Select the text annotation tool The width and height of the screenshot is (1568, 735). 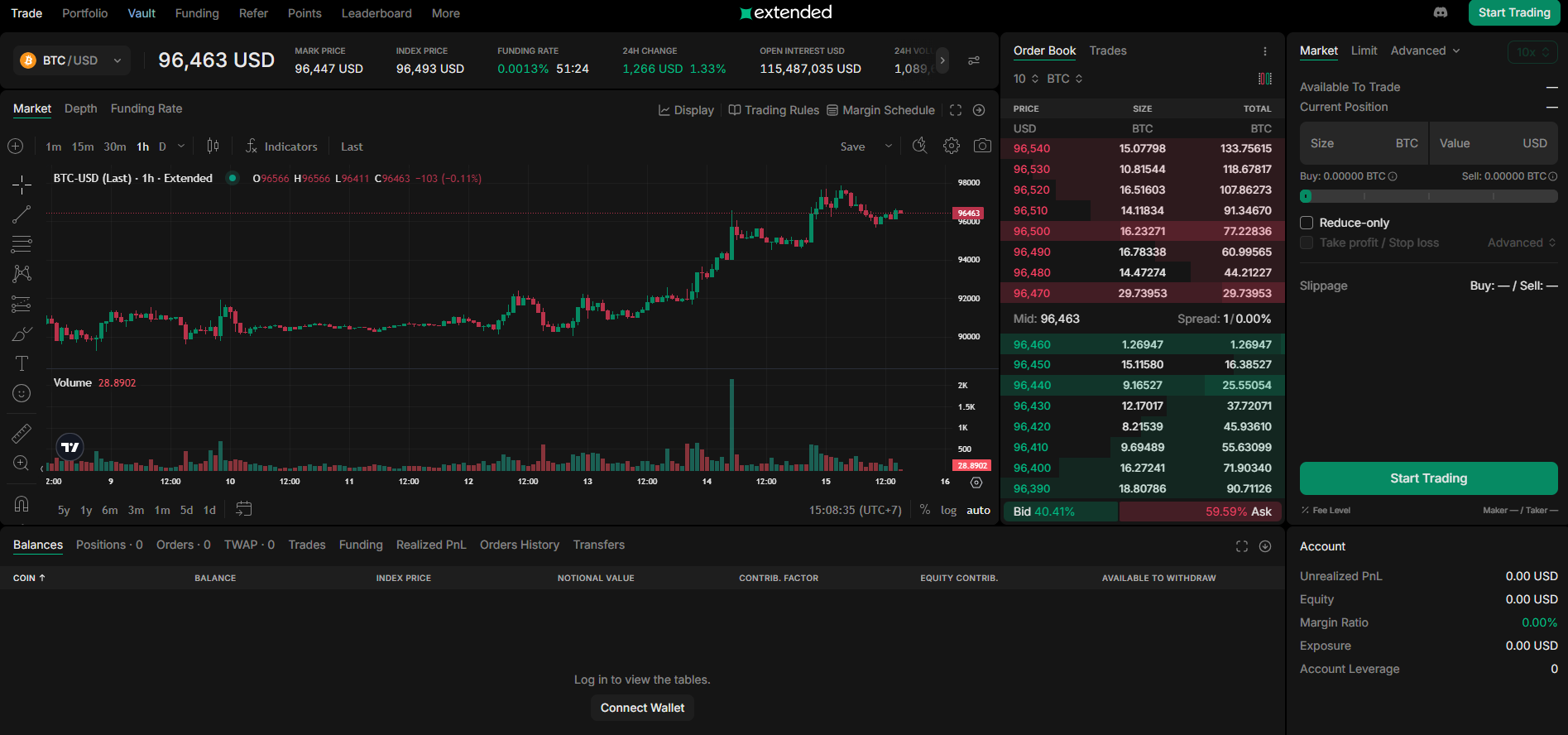[22, 363]
